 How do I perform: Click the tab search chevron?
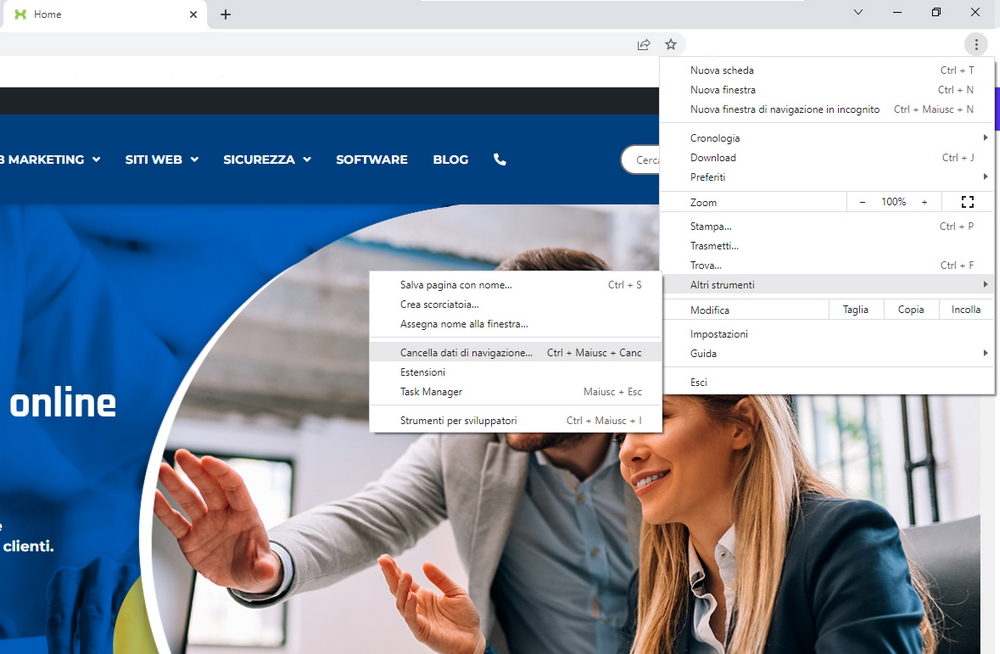[x=858, y=12]
